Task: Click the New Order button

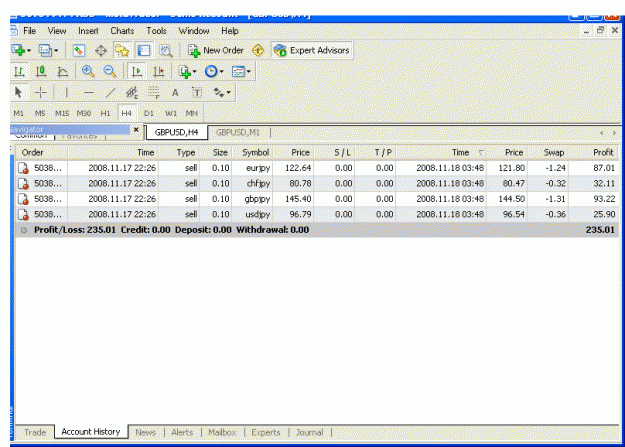Action: point(216,51)
